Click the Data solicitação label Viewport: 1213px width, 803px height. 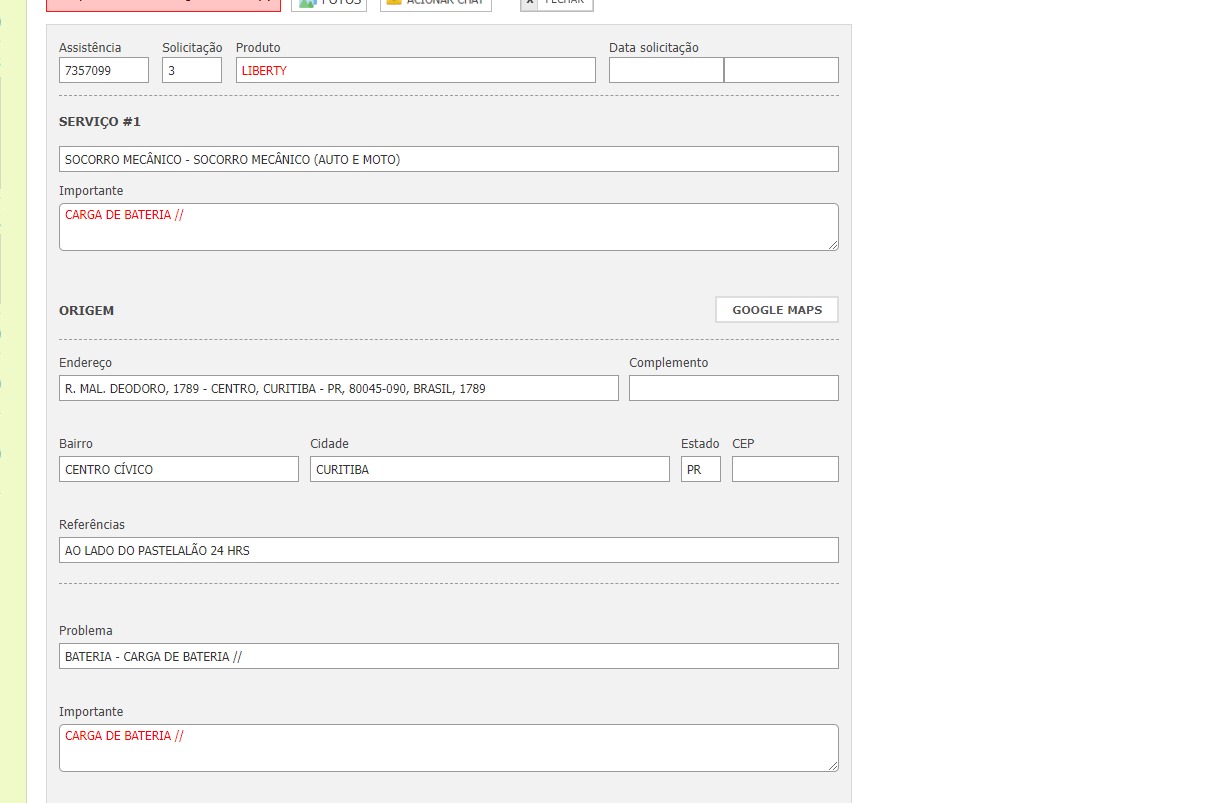pos(654,47)
